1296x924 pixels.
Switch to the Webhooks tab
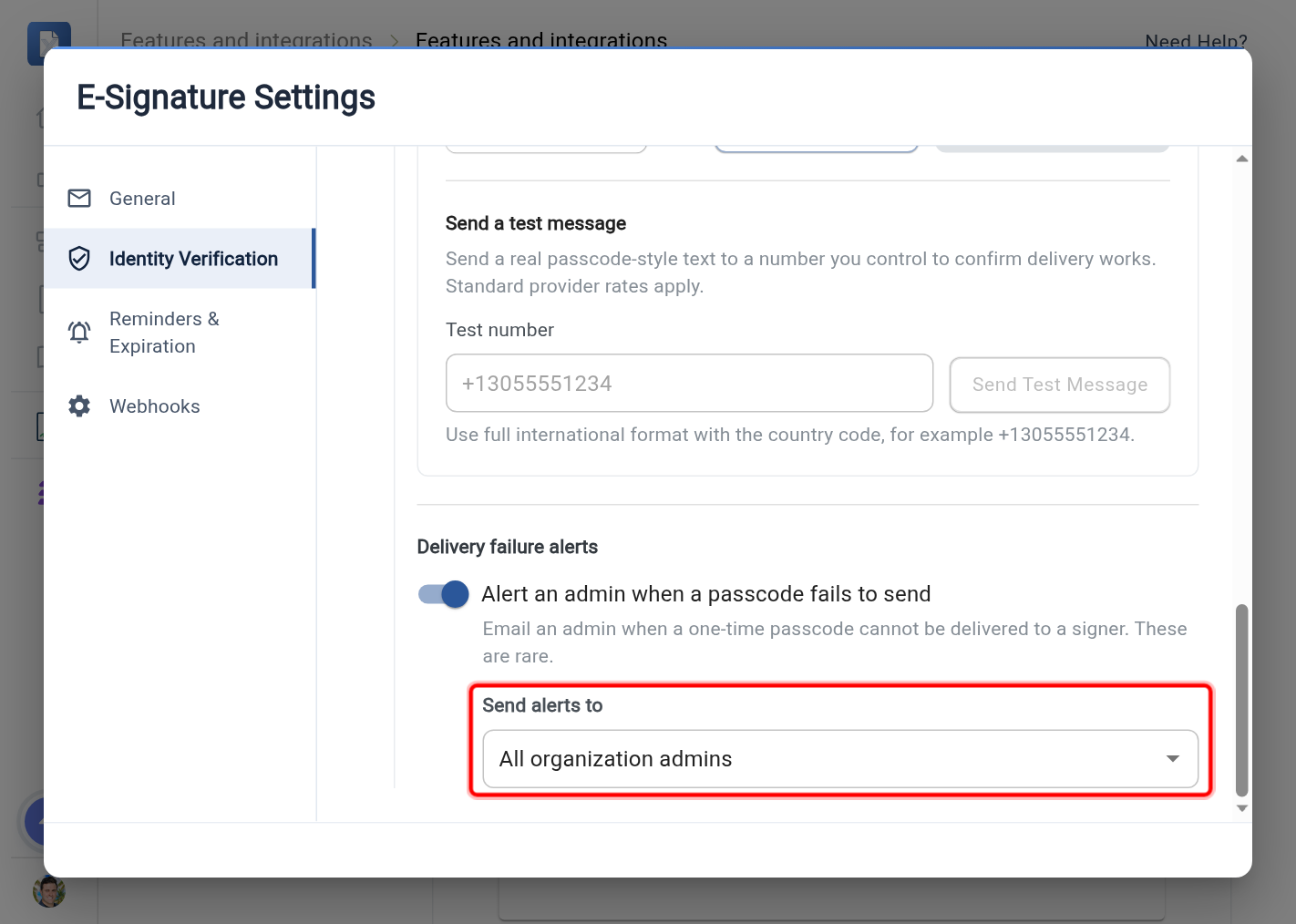(180, 406)
